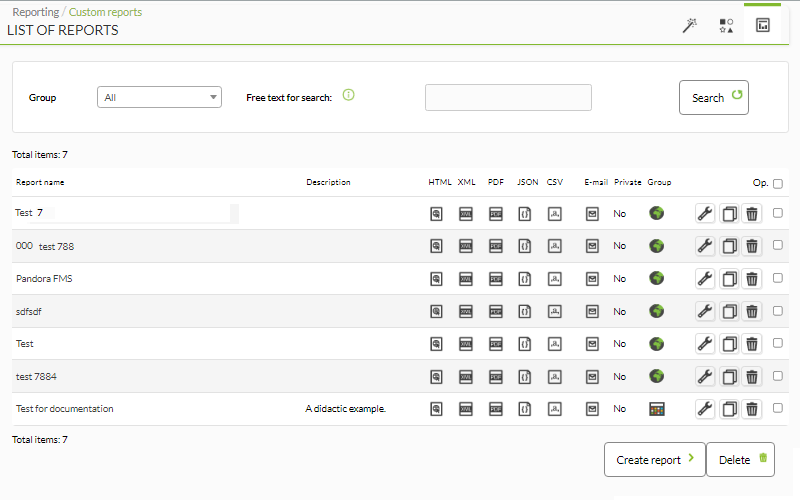This screenshot has height=500, width=800.
Task: Check the checkbox for Test 7 row
Action: pos(778,213)
